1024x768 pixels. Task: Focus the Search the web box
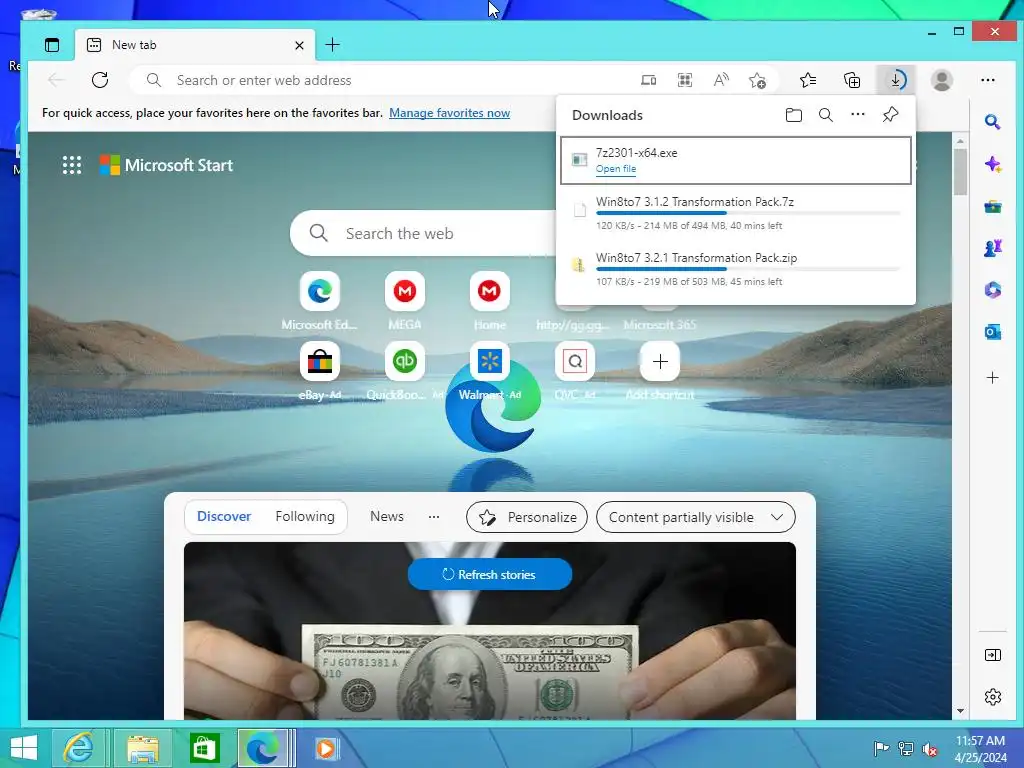pyautogui.click(x=423, y=233)
